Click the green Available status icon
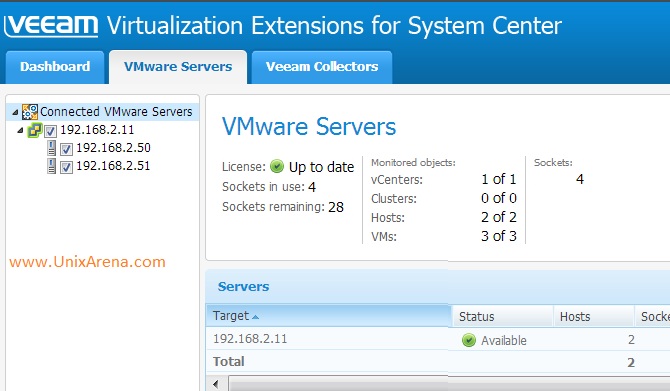The height and width of the screenshot is (391, 670). point(469,340)
